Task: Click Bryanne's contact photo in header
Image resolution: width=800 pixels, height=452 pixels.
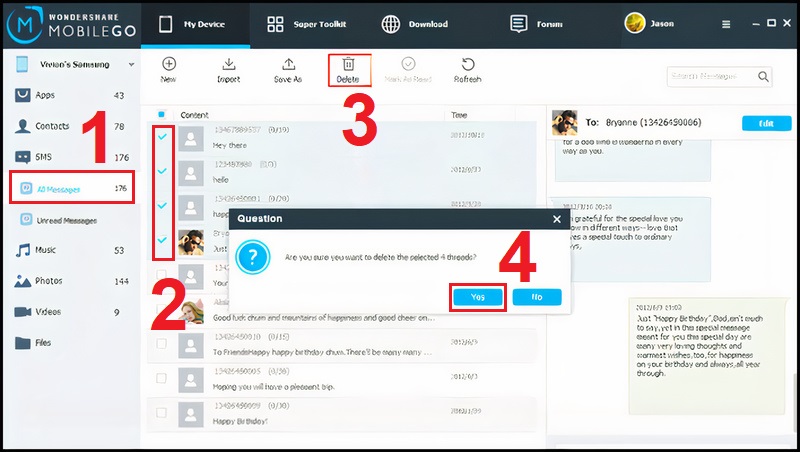Action: (x=565, y=123)
